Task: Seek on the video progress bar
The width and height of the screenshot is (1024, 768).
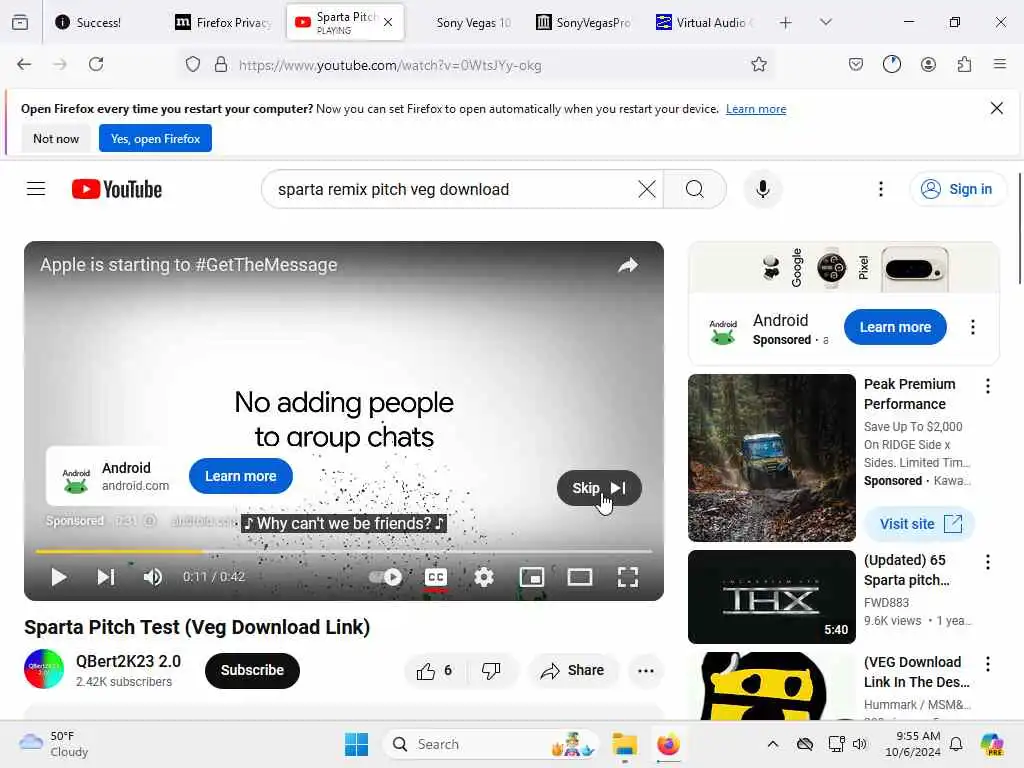Action: point(344,552)
